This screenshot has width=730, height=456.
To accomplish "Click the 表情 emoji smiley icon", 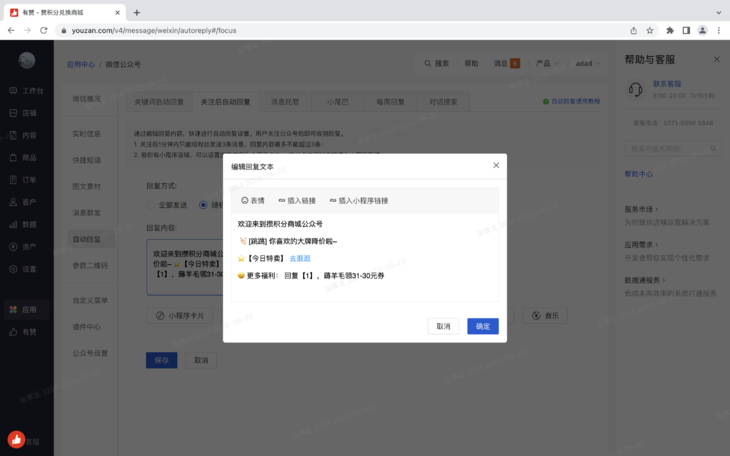I will (x=245, y=201).
